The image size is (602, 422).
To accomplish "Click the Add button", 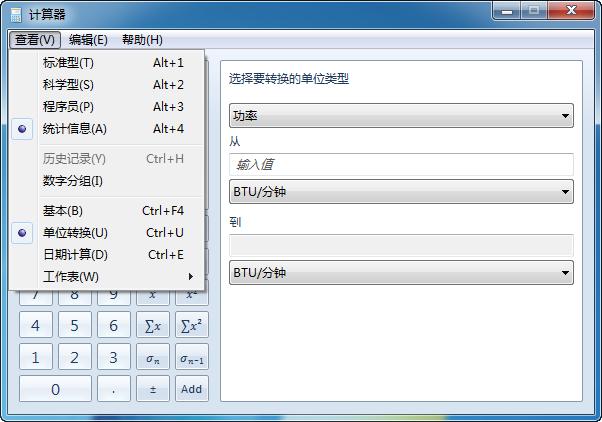I will [x=192, y=389].
